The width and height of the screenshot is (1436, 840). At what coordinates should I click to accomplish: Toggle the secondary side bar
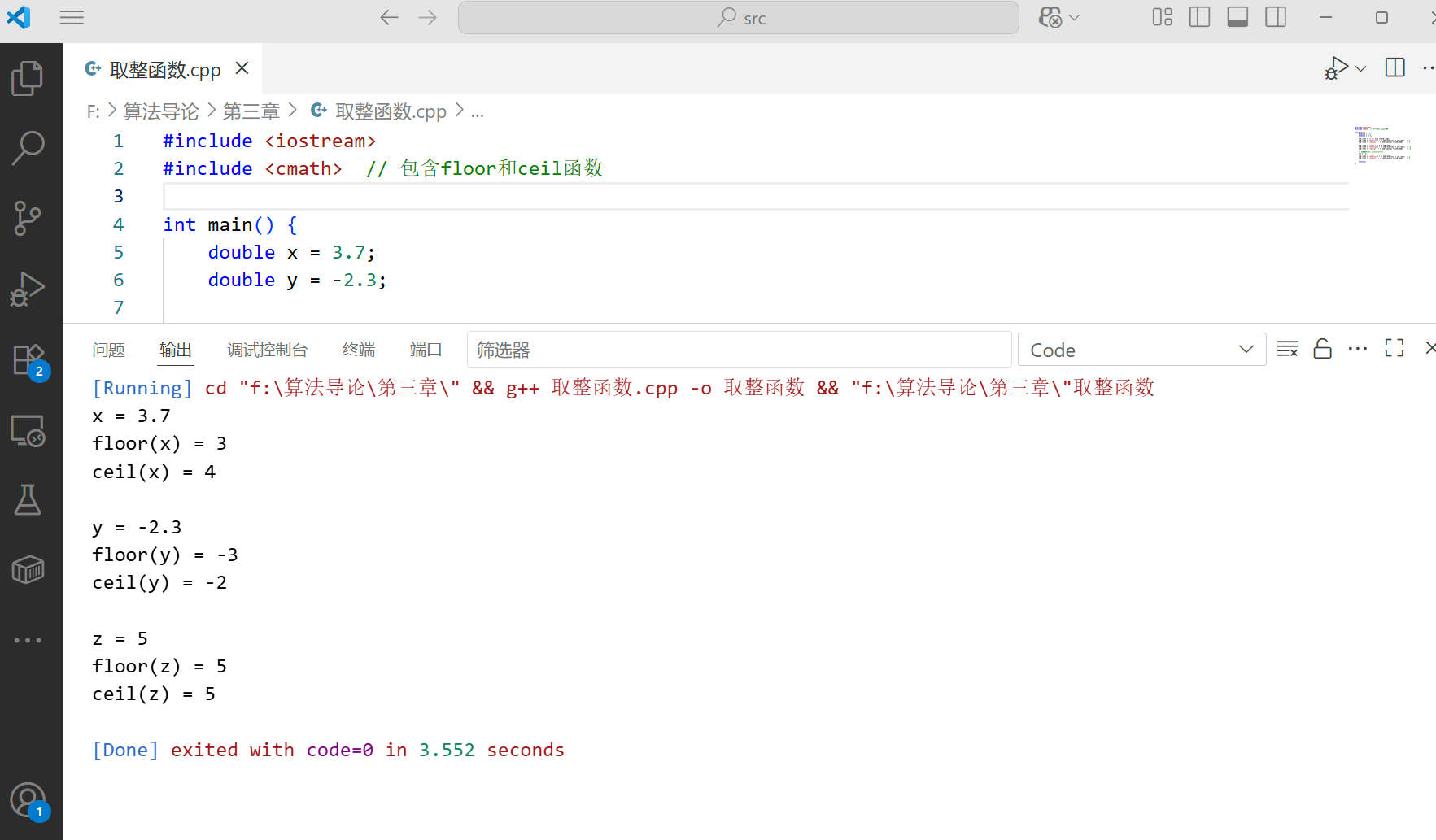pos(1276,17)
